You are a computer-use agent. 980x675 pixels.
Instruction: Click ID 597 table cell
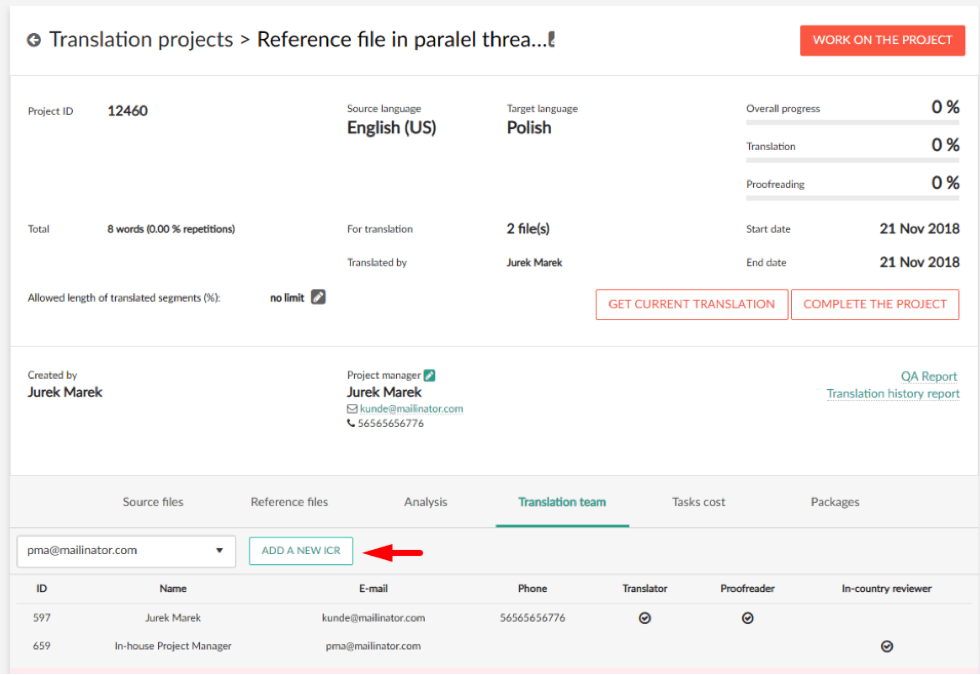pos(42,618)
